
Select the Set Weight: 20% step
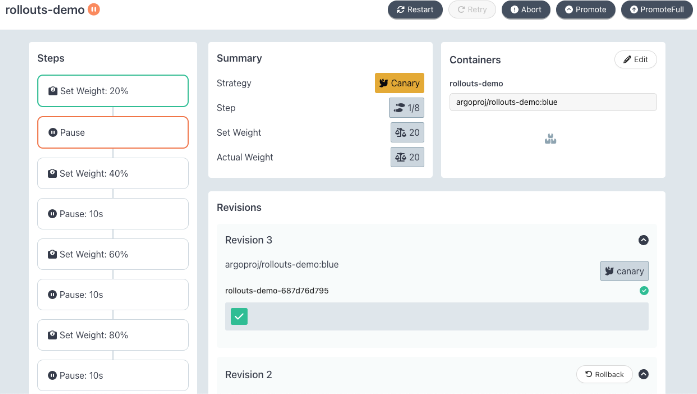point(113,91)
